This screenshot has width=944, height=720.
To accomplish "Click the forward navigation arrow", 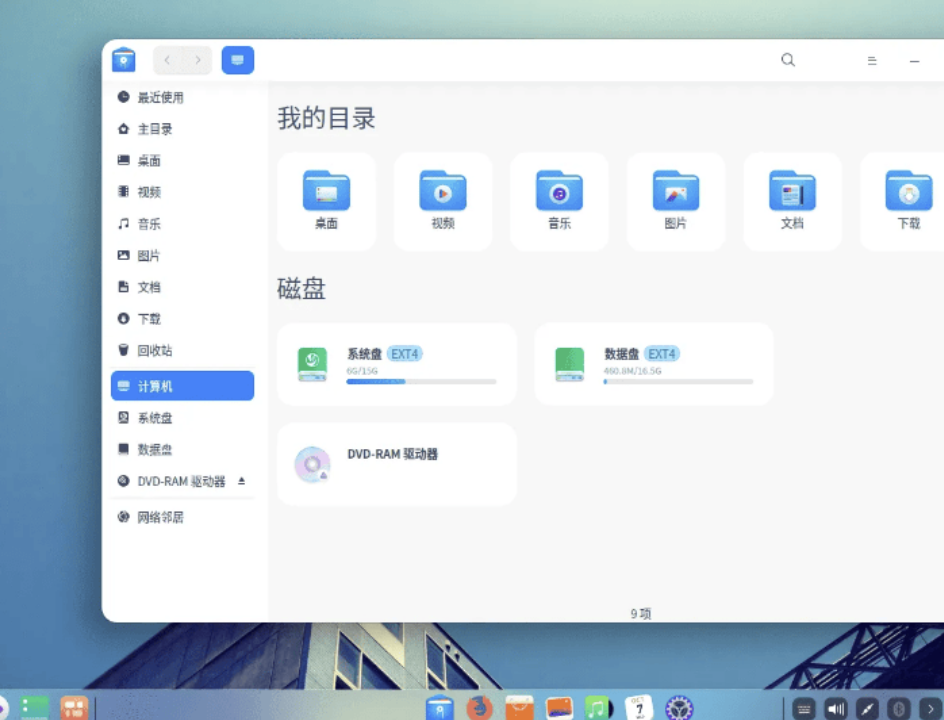I will pos(197,60).
